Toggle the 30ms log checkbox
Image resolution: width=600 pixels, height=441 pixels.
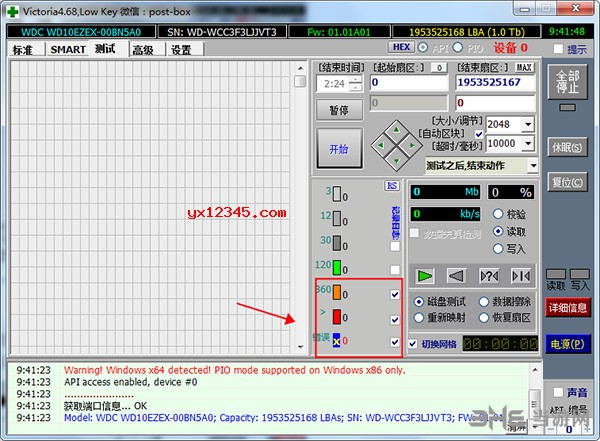(x=395, y=246)
